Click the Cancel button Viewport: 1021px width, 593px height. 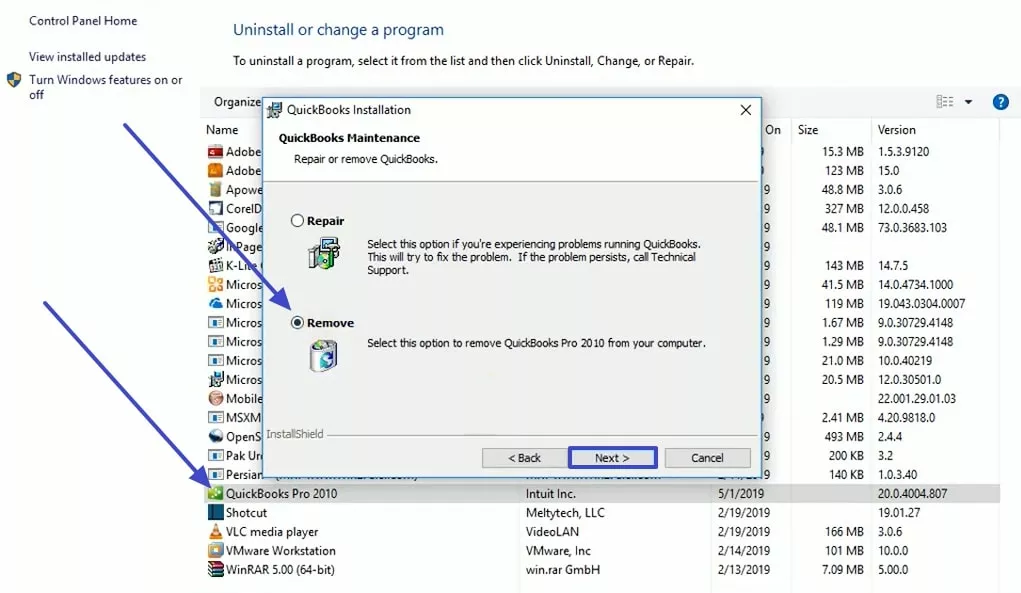(x=707, y=457)
